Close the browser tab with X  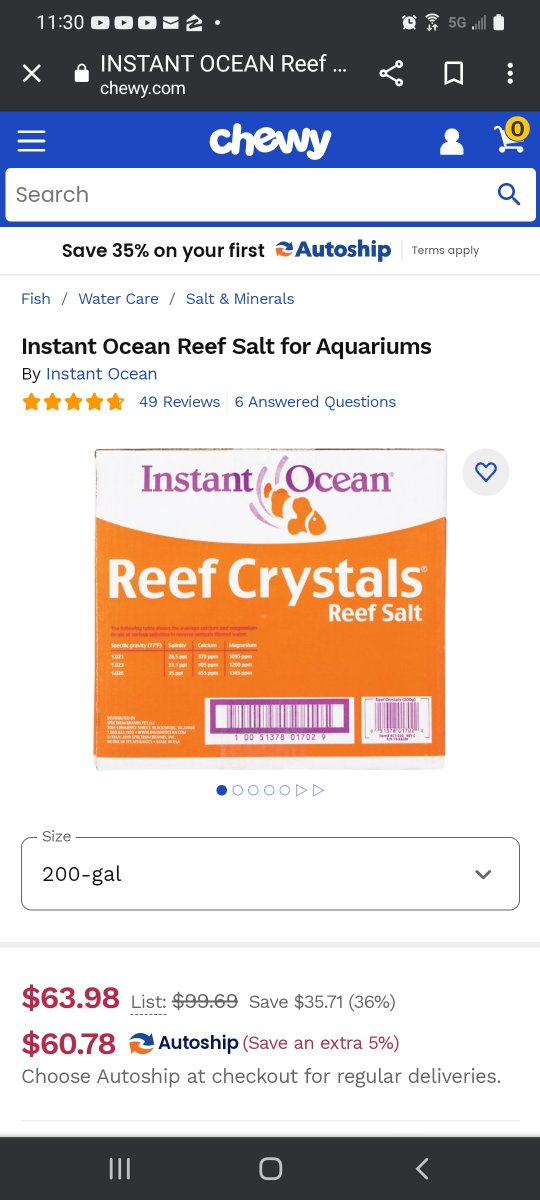coord(32,73)
